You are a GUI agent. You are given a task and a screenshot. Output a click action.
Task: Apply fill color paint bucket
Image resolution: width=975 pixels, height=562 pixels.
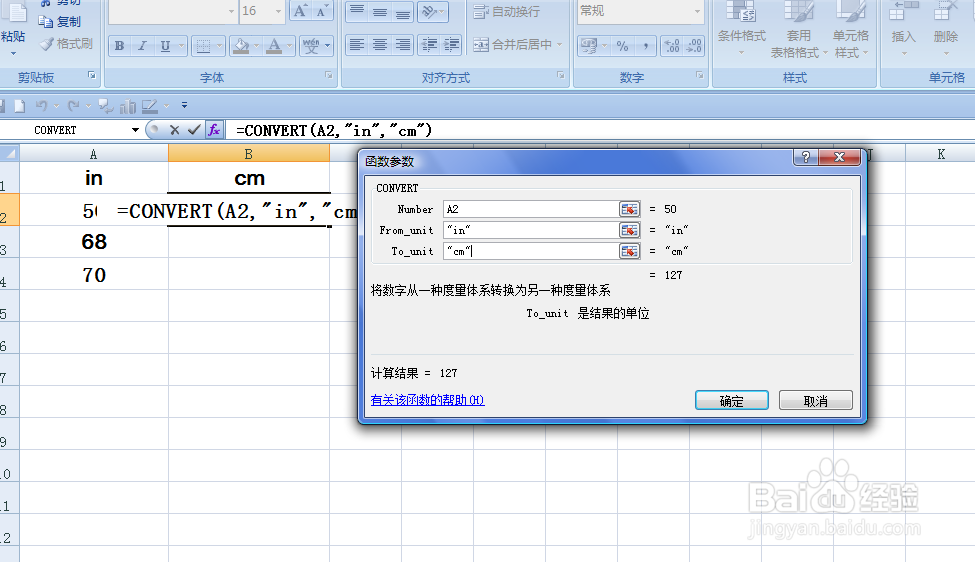coord(241,46)
